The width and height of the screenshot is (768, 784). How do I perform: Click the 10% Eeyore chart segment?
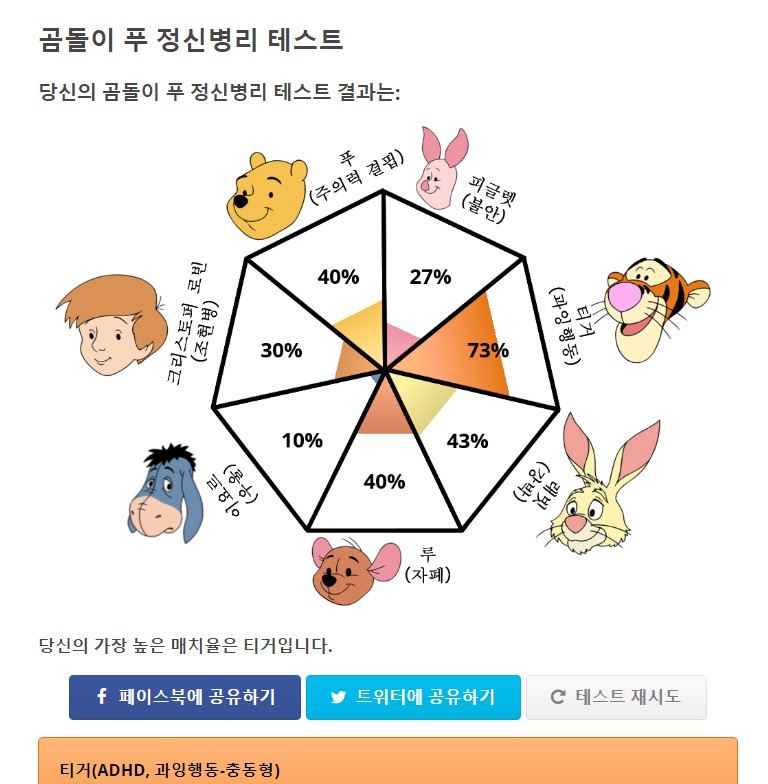coord(302,440)
